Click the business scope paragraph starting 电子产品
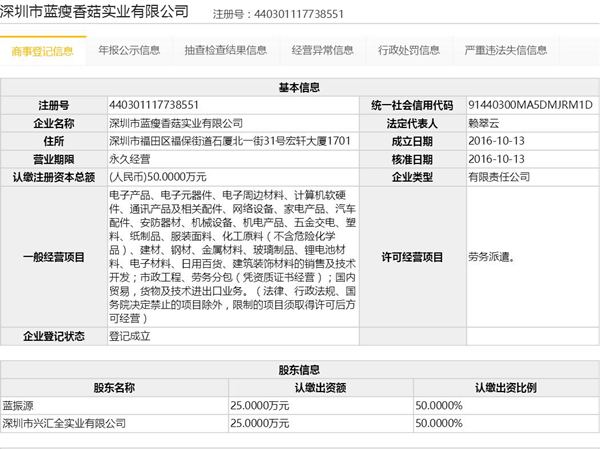Screen dimensions: 600x449 [233, 257]
